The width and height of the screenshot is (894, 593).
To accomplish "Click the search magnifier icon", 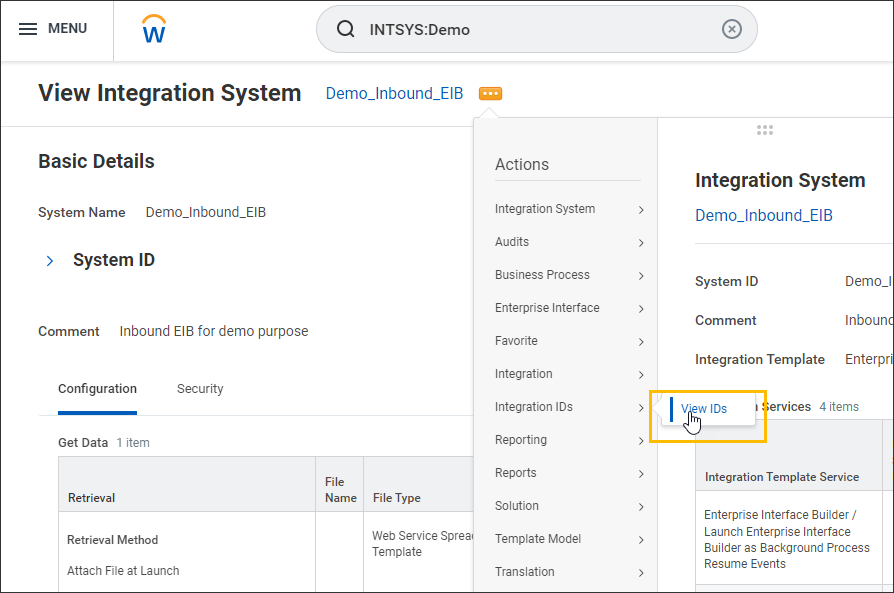I will 346,29.
